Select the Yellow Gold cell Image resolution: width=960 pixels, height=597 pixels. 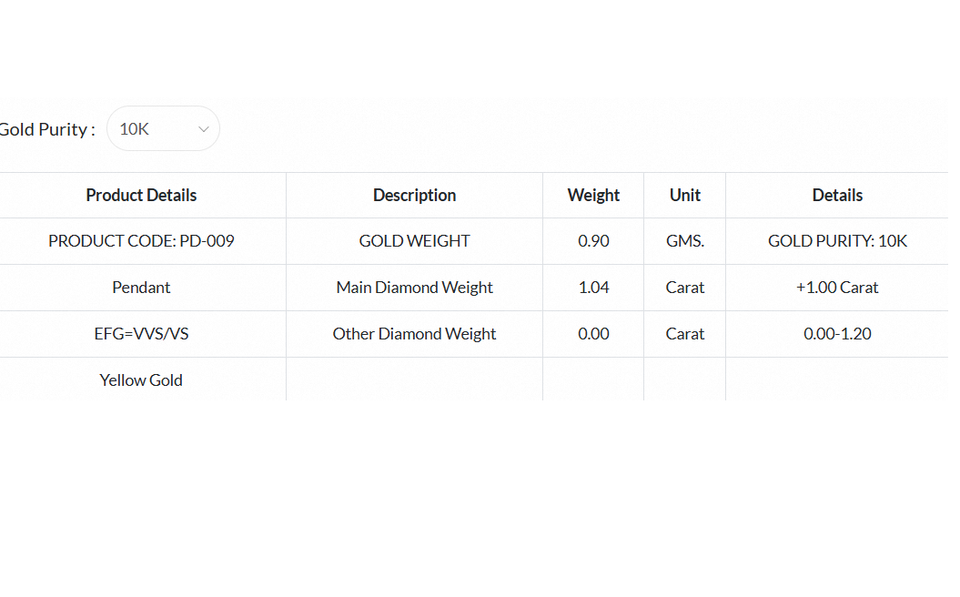coord(141,380)
